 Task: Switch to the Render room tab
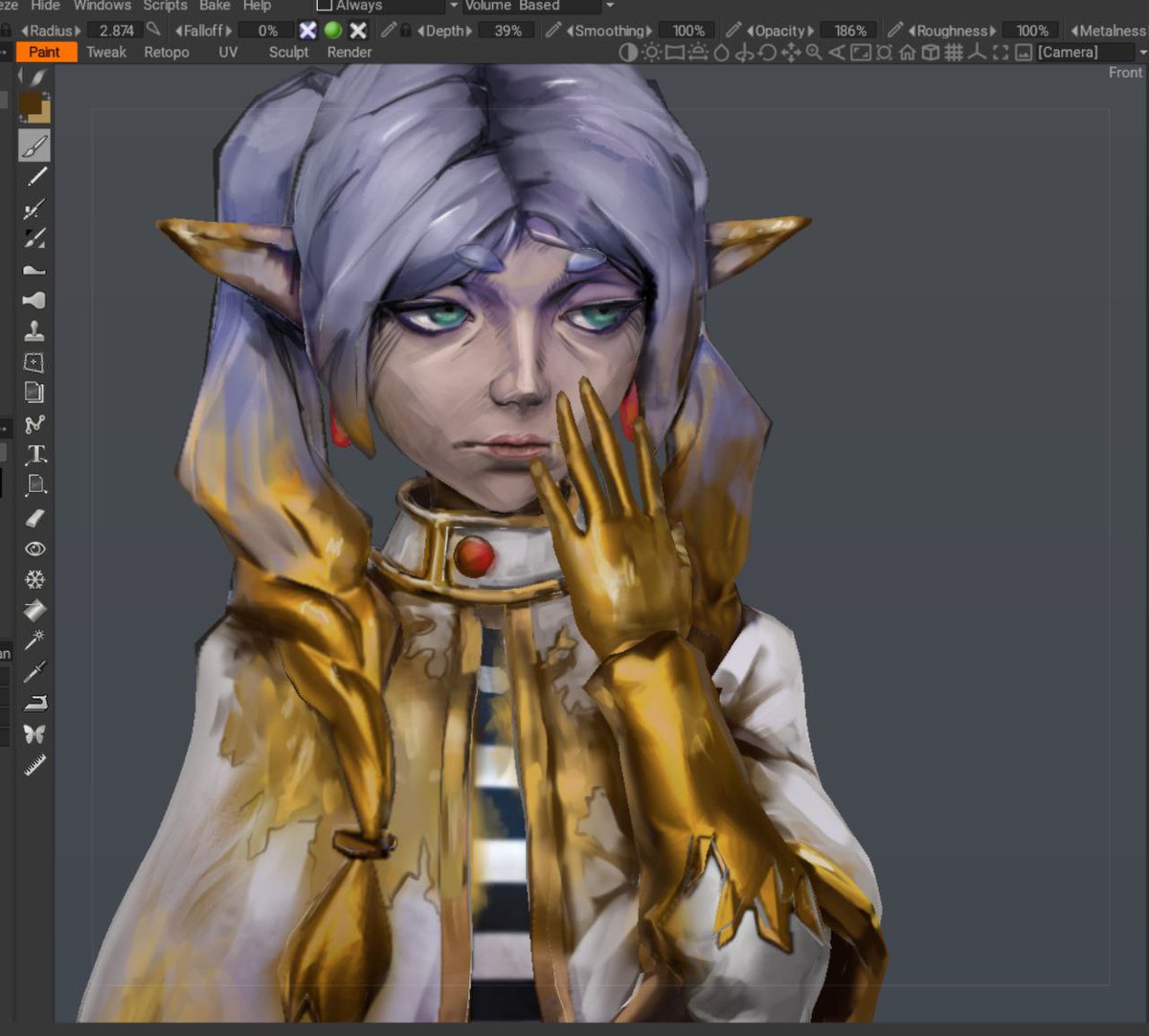(x=349, y=52)
